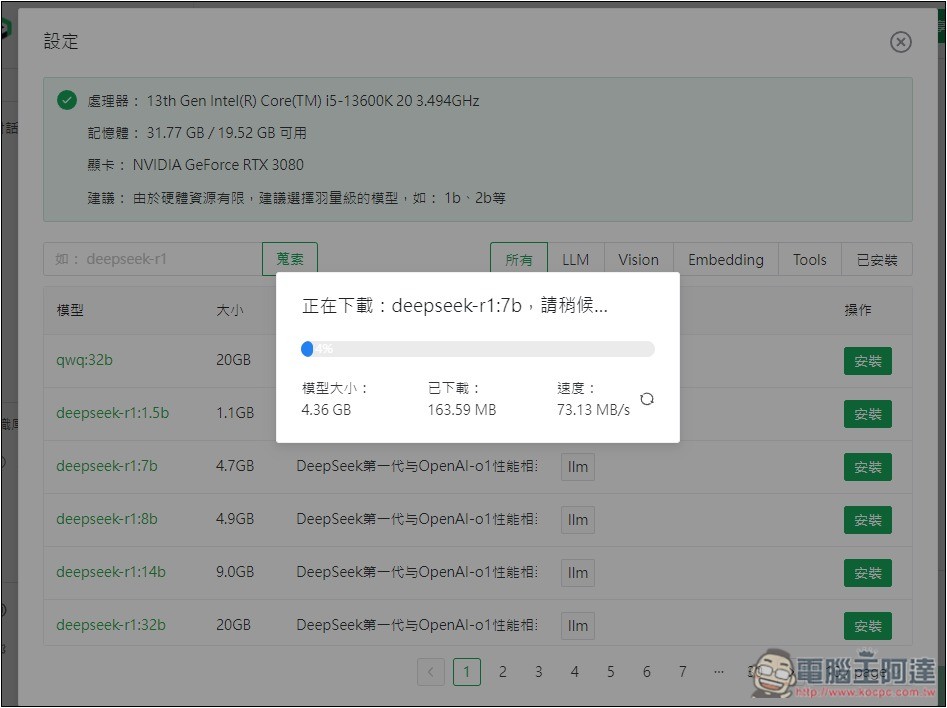Open the deepseek-r1:32b model link

click(x=111, y=625)
